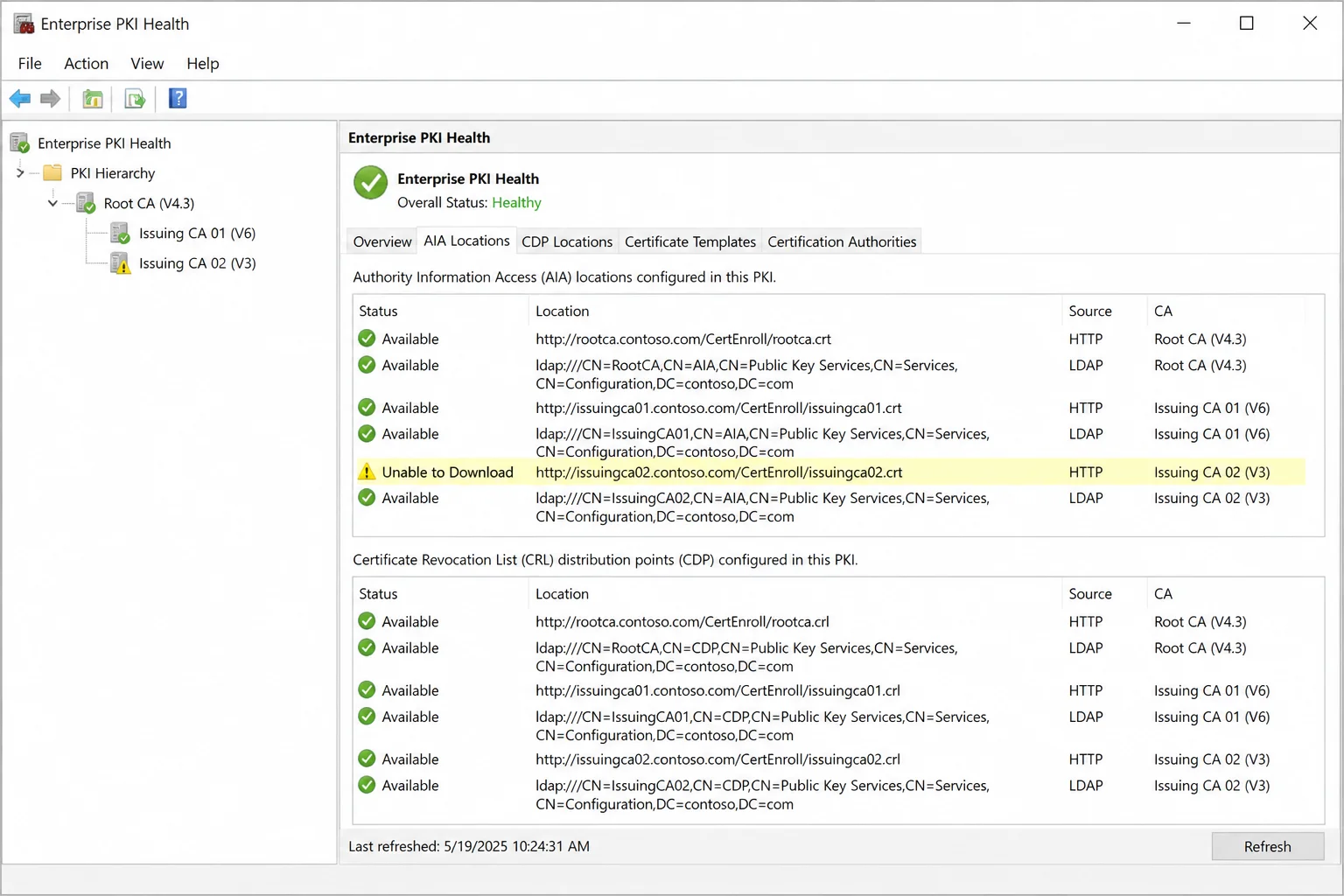Select Issuing CA 01 (V6) in the tree
This screenshot has width=1344, height=896.
point(197,234)
